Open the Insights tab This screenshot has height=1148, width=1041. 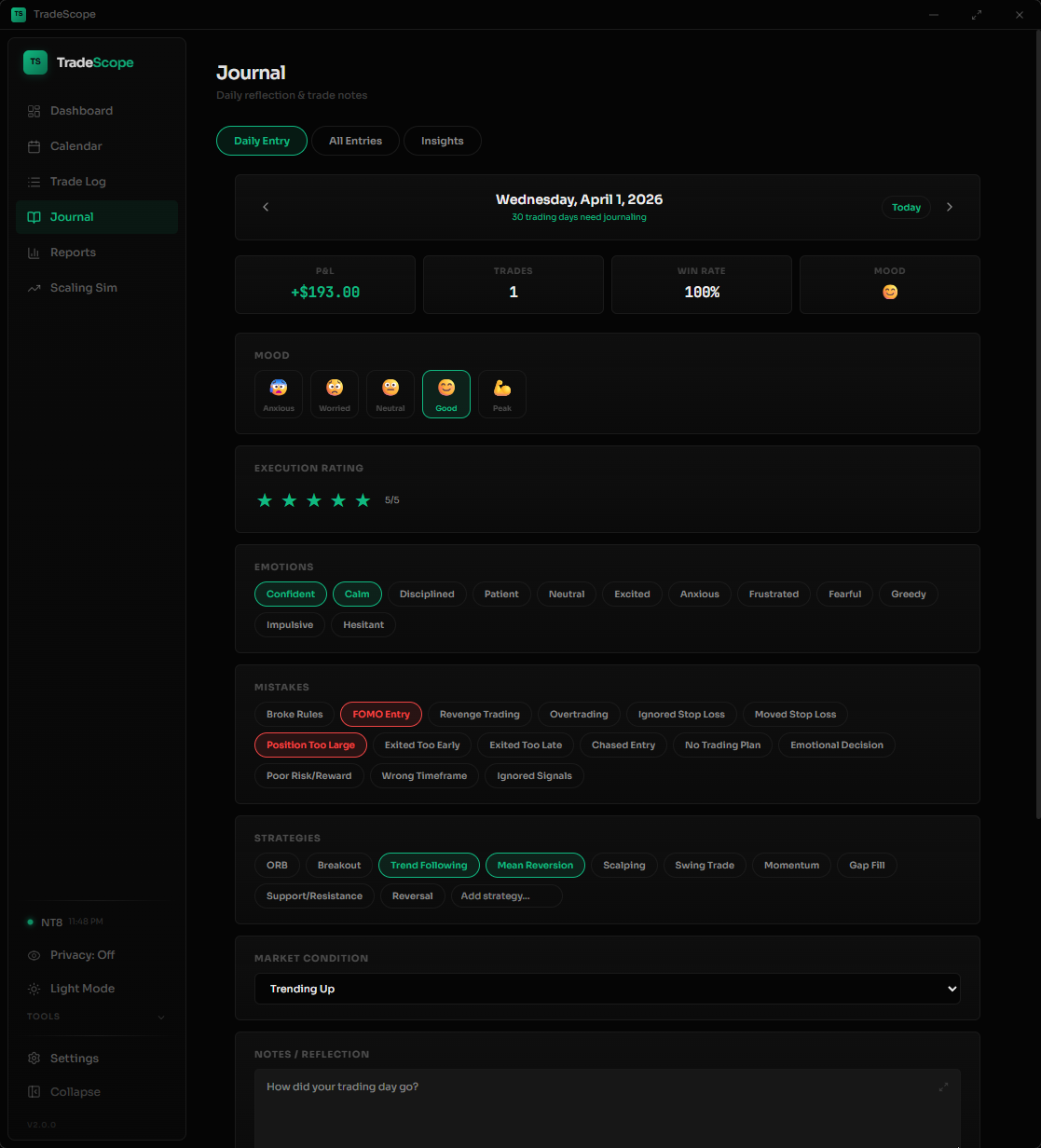(442, 140)
